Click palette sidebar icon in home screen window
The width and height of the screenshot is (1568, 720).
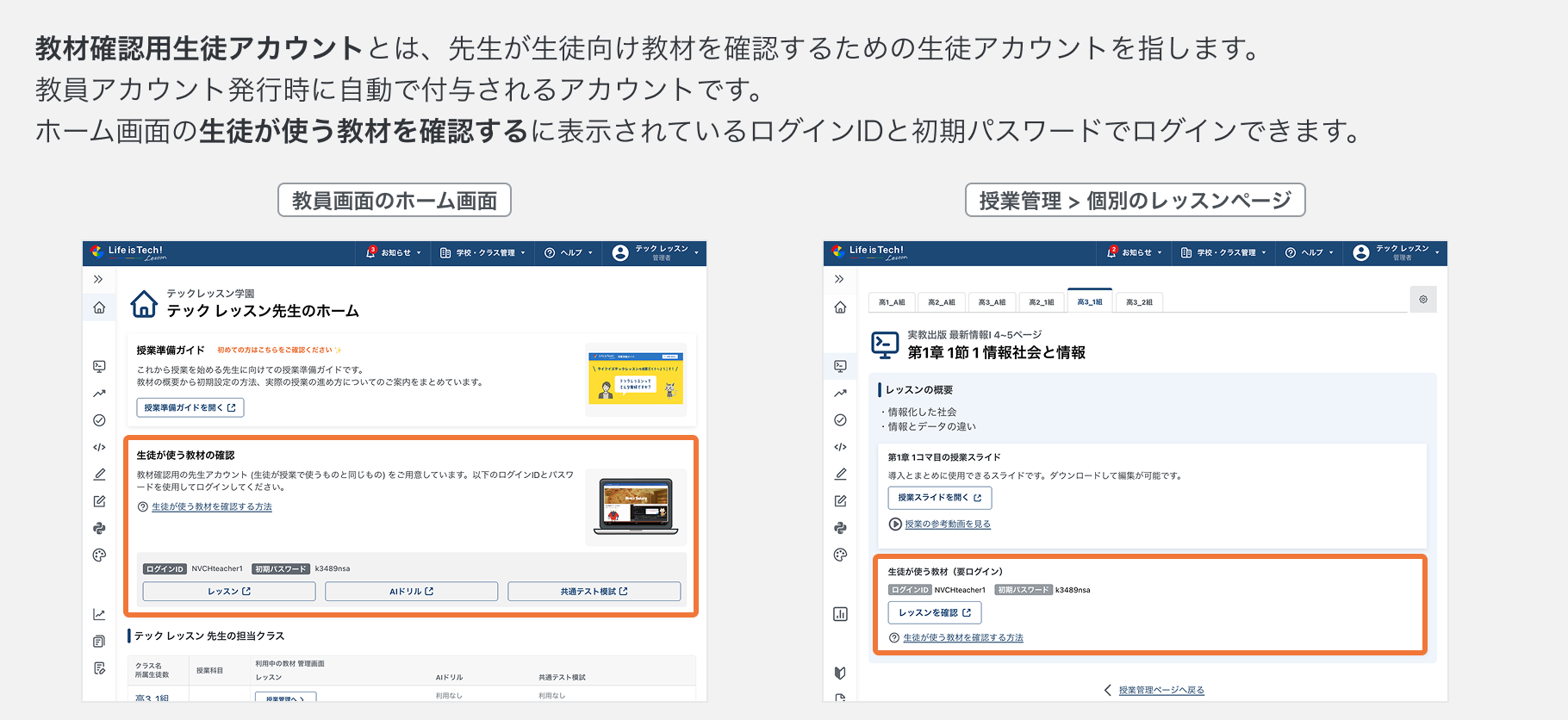pyautogui.click(x=99, y=556)
